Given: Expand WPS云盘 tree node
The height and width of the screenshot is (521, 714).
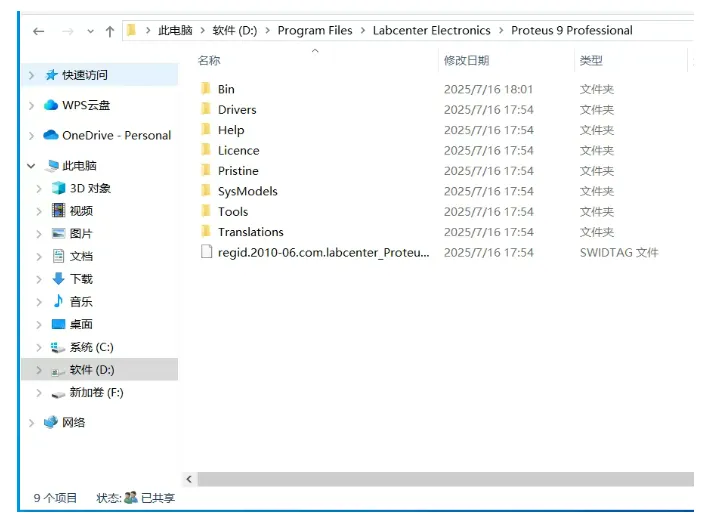Looking at the screenshot, I should [31, 105].
